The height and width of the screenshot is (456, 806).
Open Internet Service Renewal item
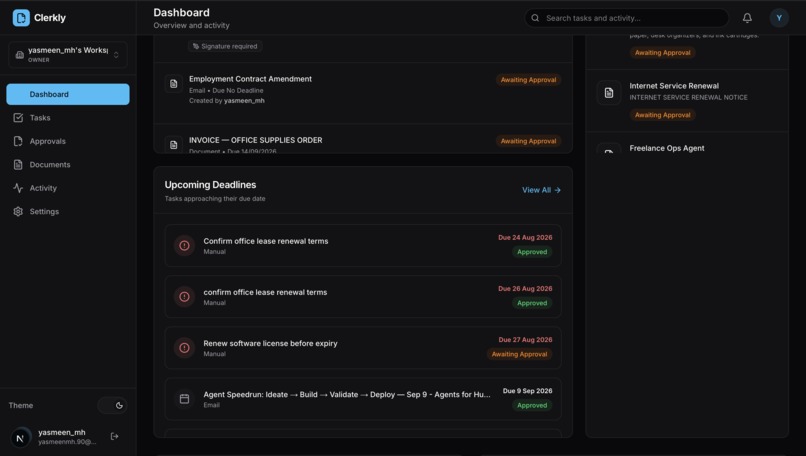point(687,101)
